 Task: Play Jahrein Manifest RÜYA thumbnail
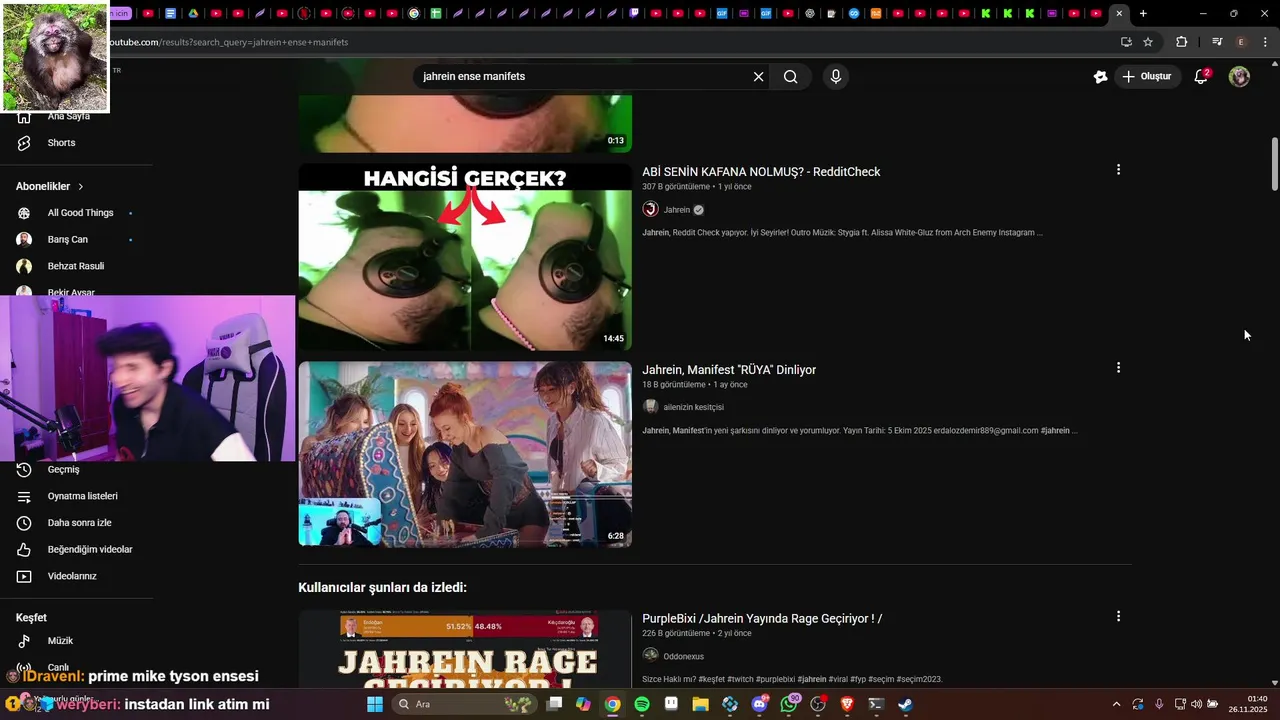point(465,454)
